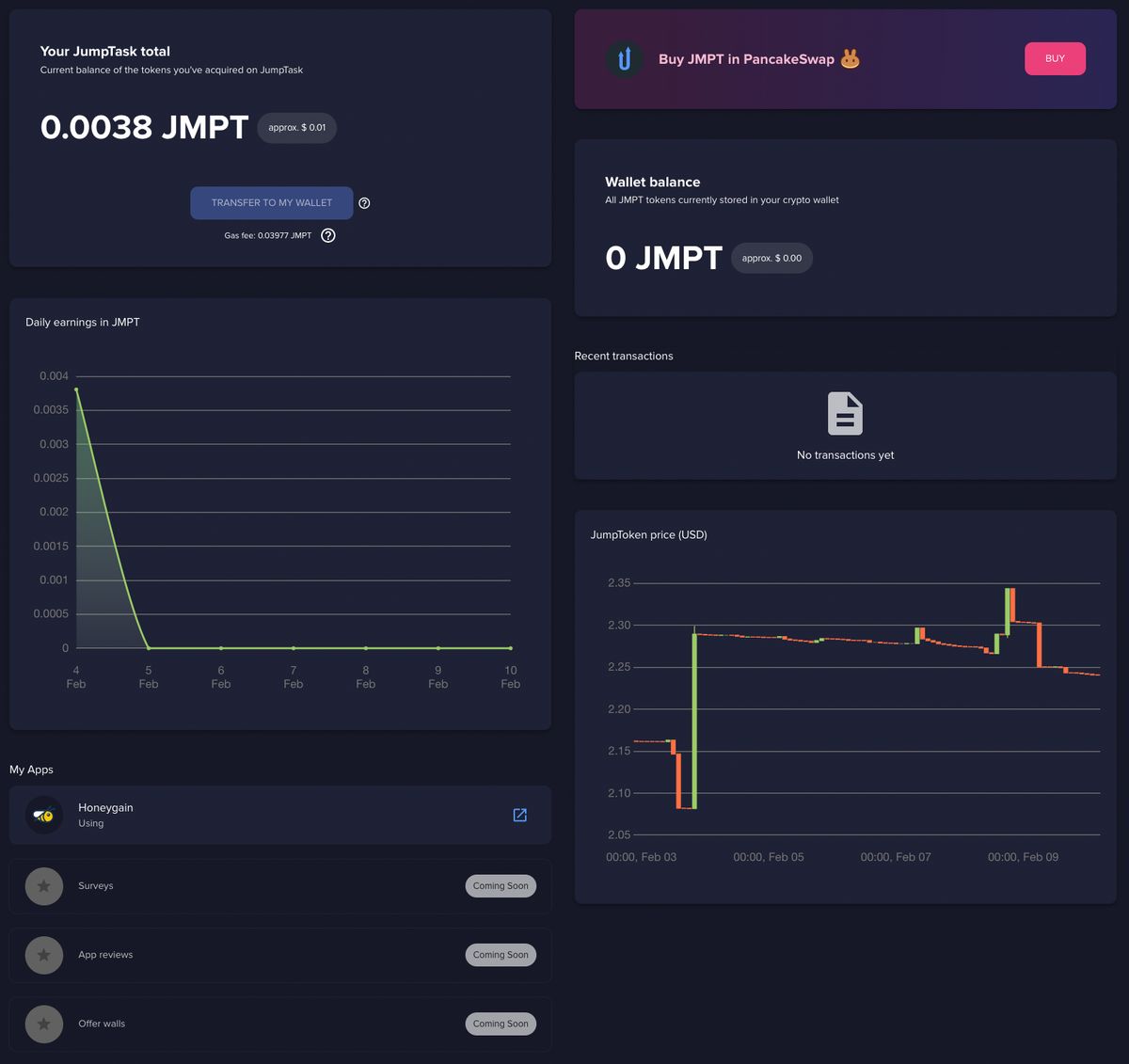Select the Coming Soon tag on Surveys
Screen dimensions: 1129x1064
(x=501, y=885)
